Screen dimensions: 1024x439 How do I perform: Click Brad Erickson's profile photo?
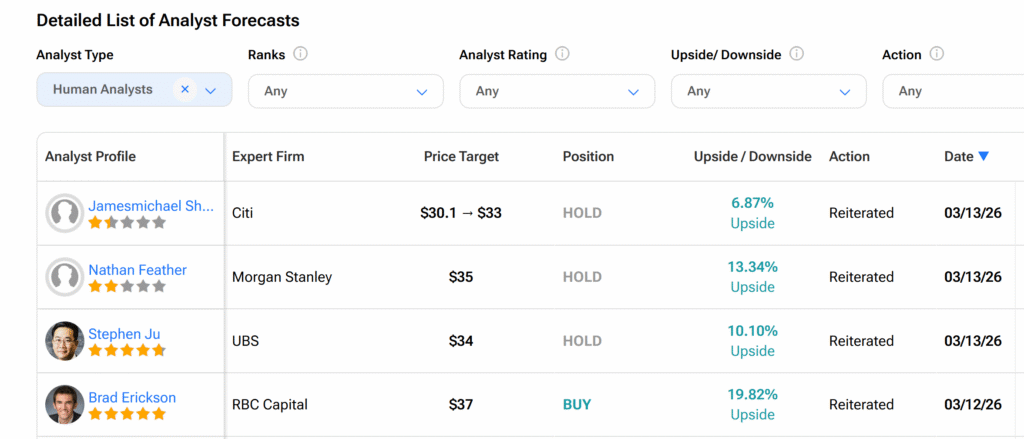[x=65, y=405]
